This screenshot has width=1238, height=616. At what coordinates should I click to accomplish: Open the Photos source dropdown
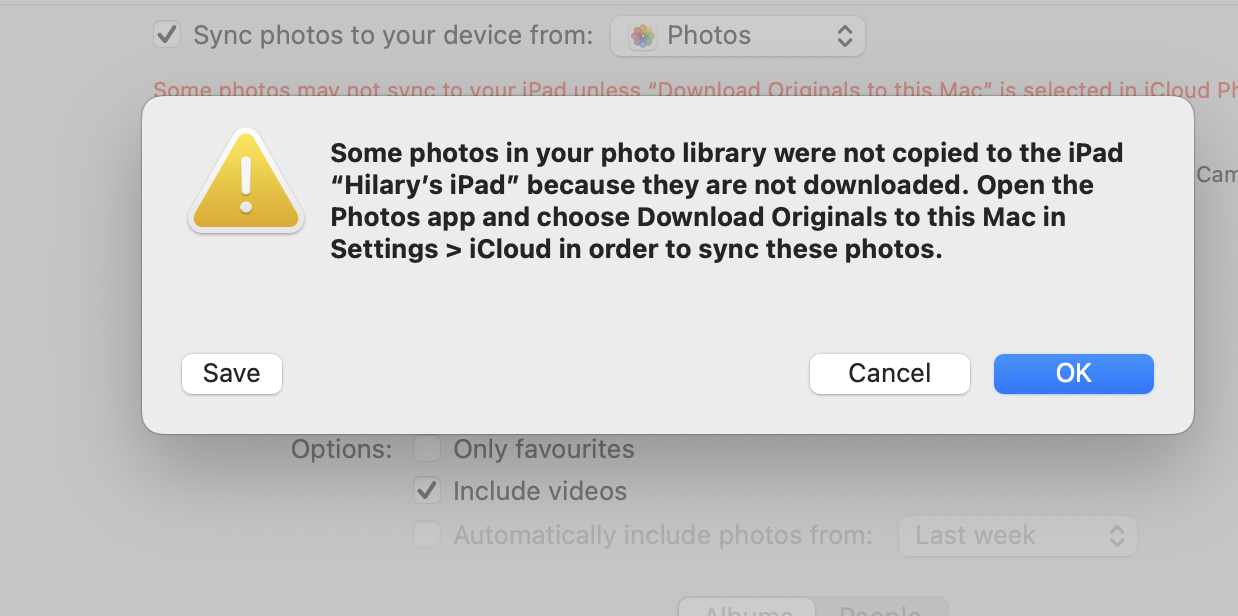pyautogui.click(x=737, y=37)
